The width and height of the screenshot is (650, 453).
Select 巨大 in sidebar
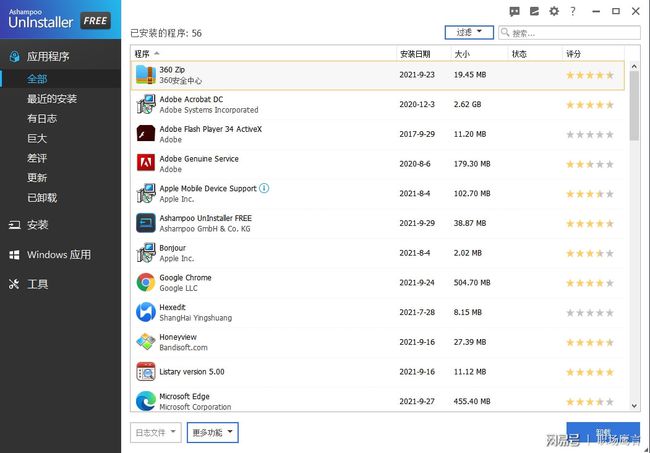[37, 138]
